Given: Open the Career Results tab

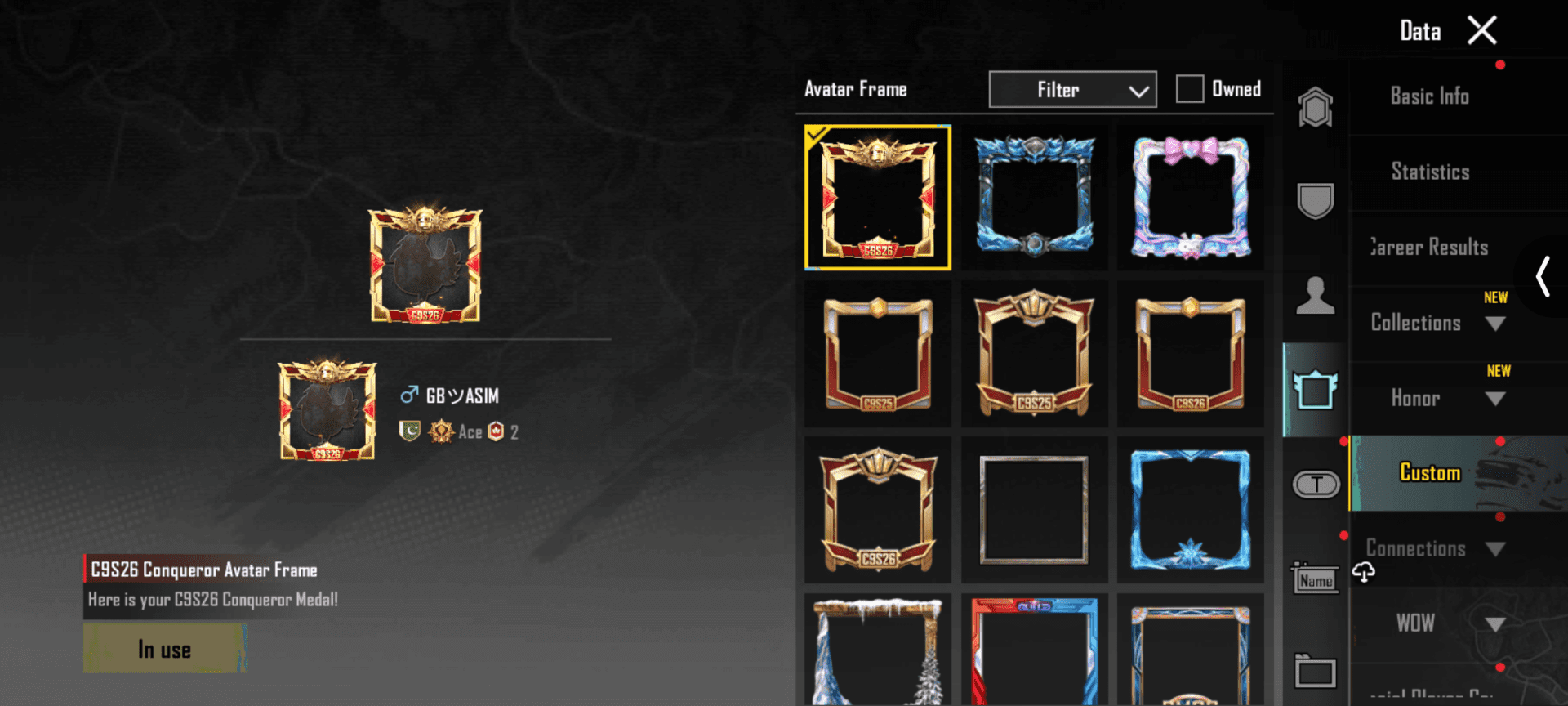Looking at the screenshot, I should tap(1429, 248).
